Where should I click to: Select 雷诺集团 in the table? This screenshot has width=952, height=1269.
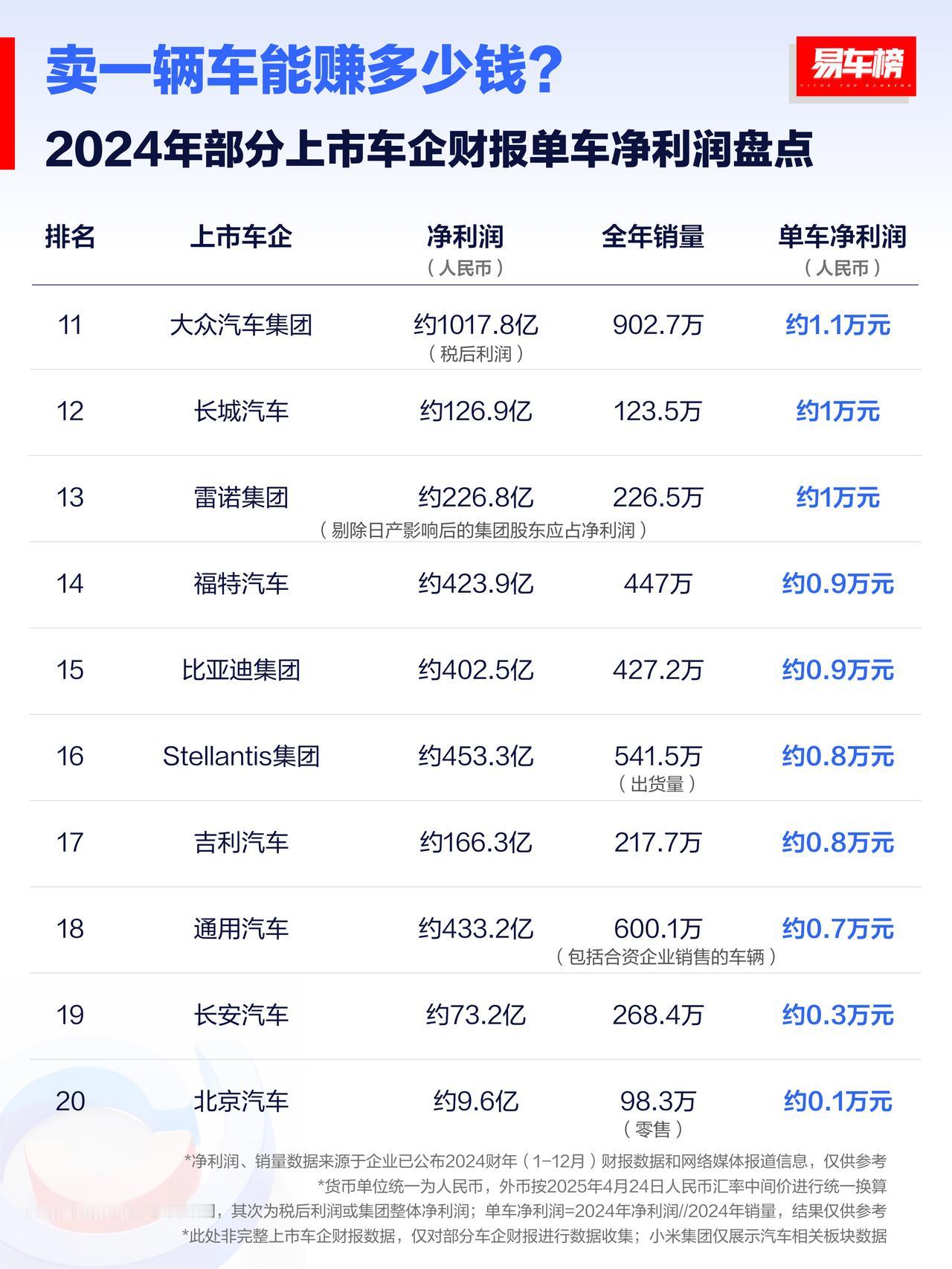241,497
